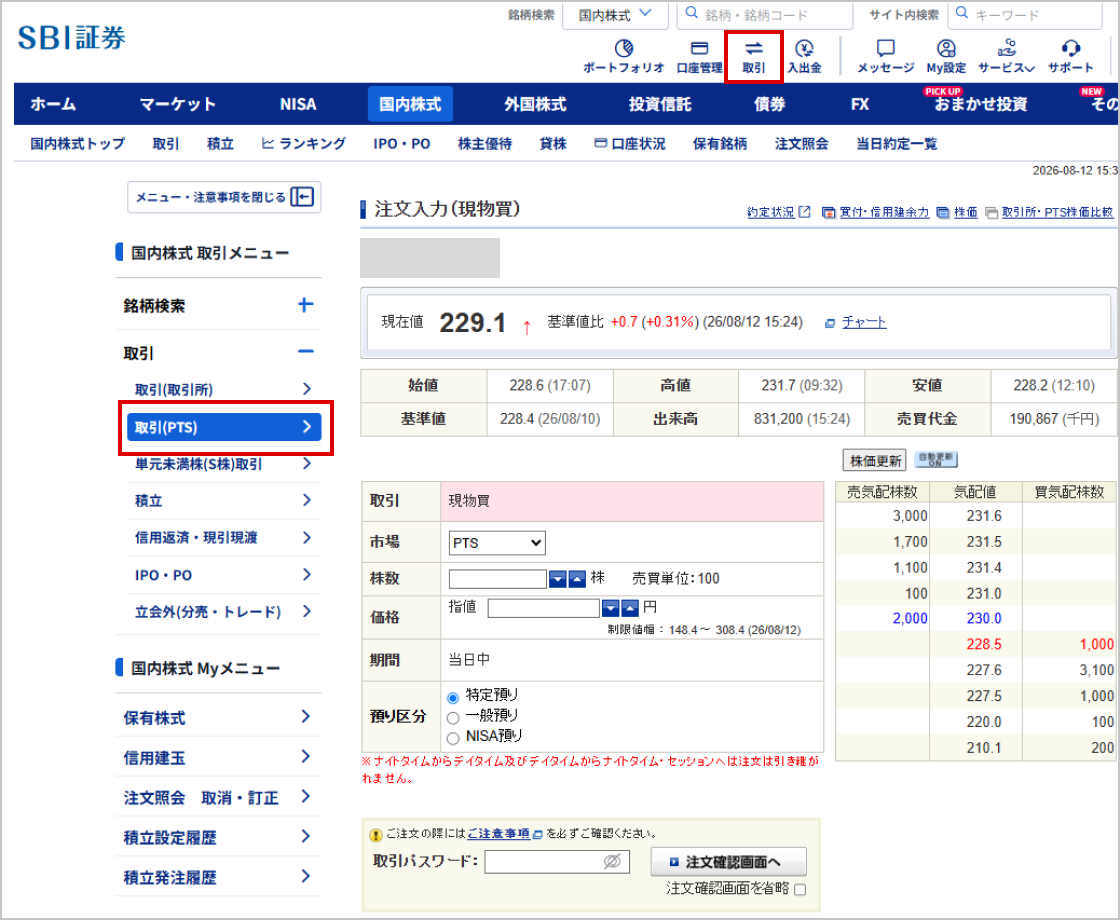This screenshot has height=920, width=1120.
Task: Click the 価格 increase arrow
Action: [x=630, y=608]
